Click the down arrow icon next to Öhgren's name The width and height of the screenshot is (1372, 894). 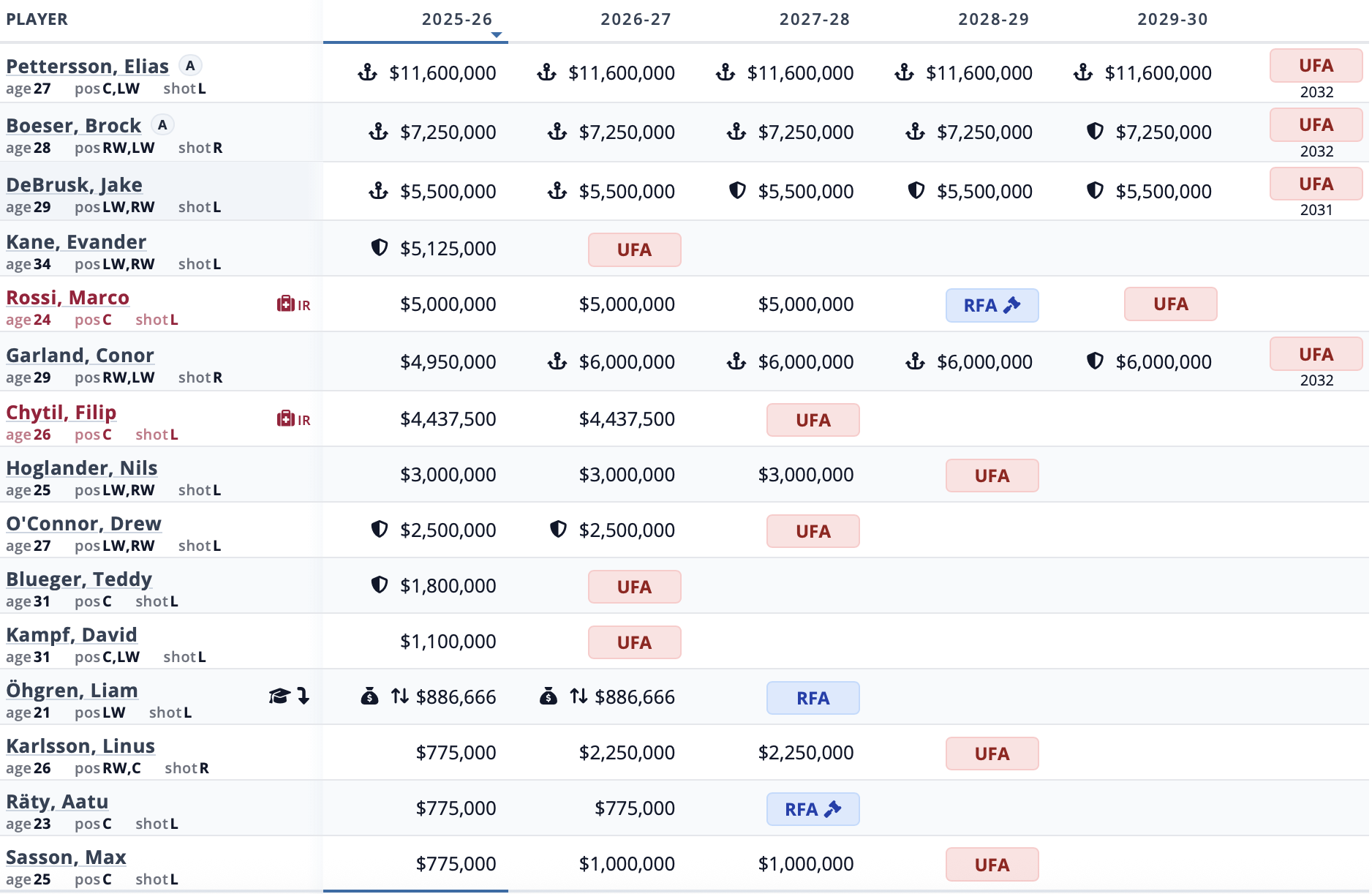tap(304, 696)
